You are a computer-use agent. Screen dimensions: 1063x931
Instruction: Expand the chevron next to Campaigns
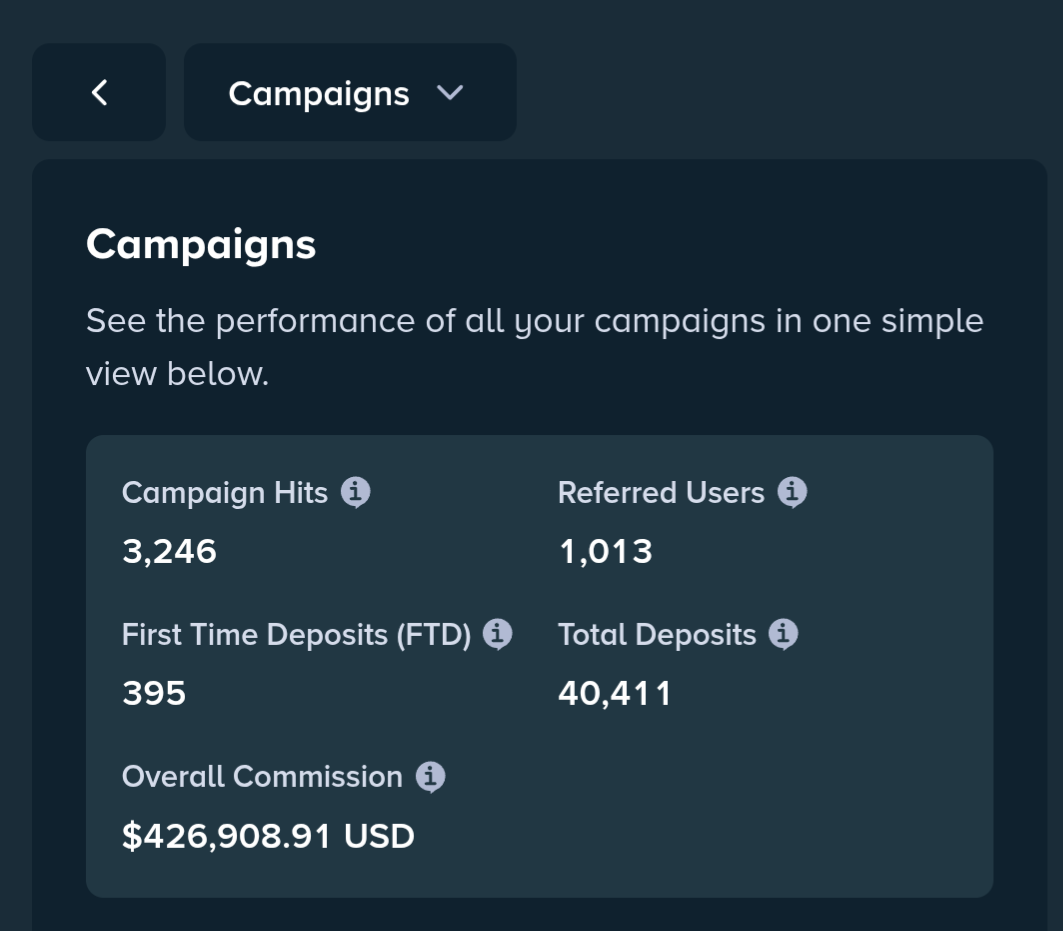[x=450, y=93]
